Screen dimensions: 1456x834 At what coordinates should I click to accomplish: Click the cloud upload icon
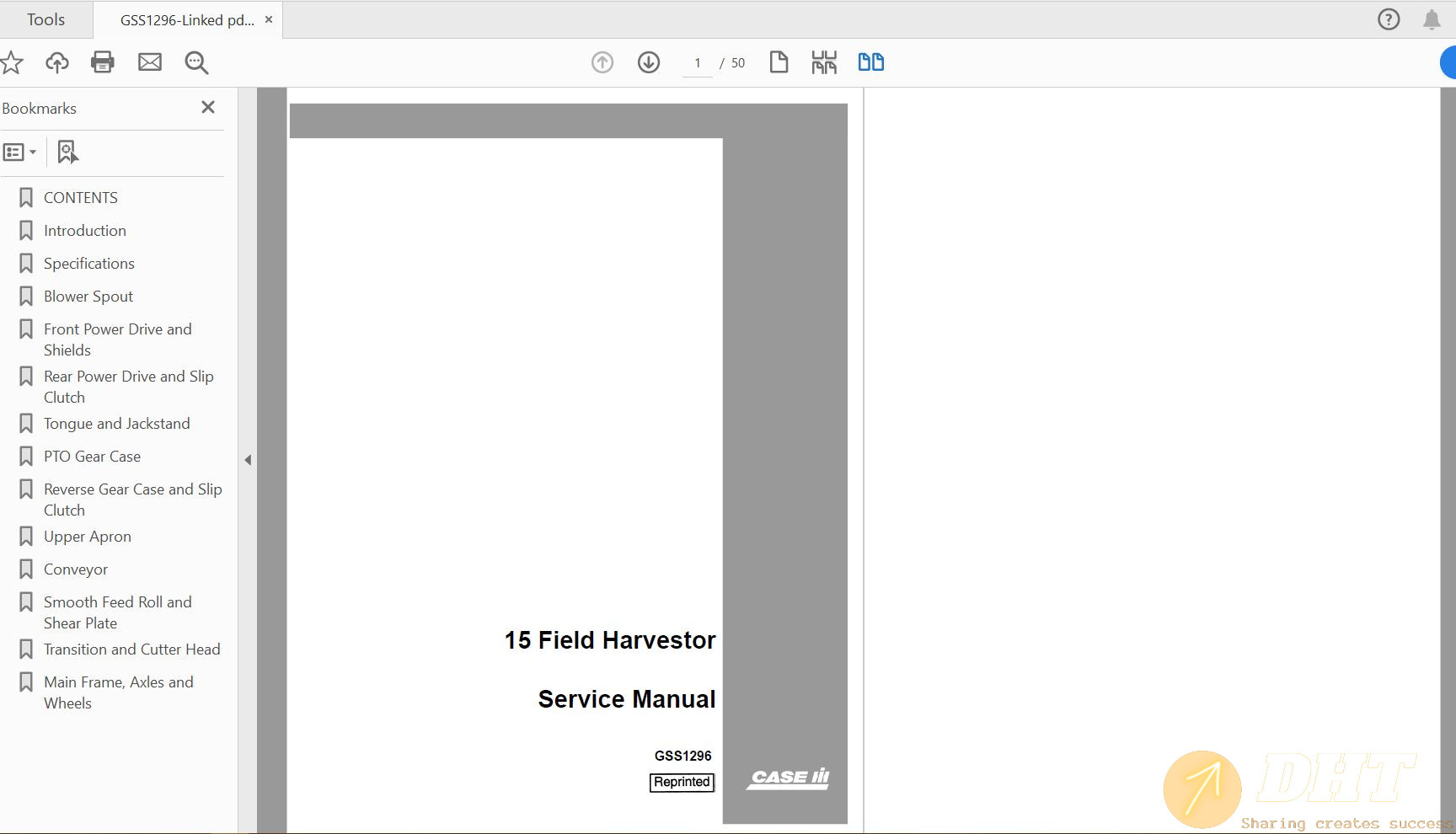[x=57, y=62]
